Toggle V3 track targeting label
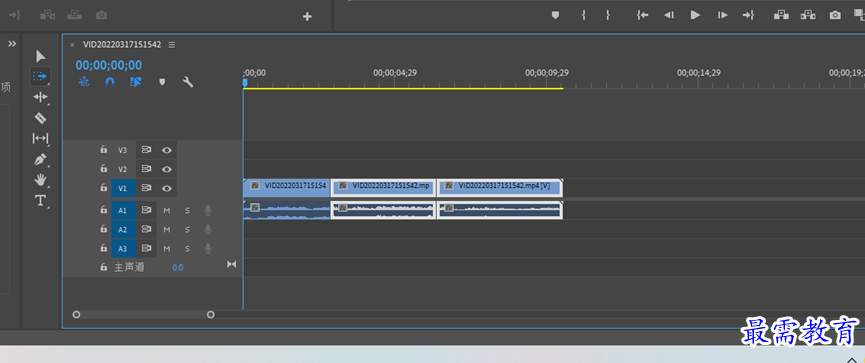865x363 pixels. click(122, 150)
